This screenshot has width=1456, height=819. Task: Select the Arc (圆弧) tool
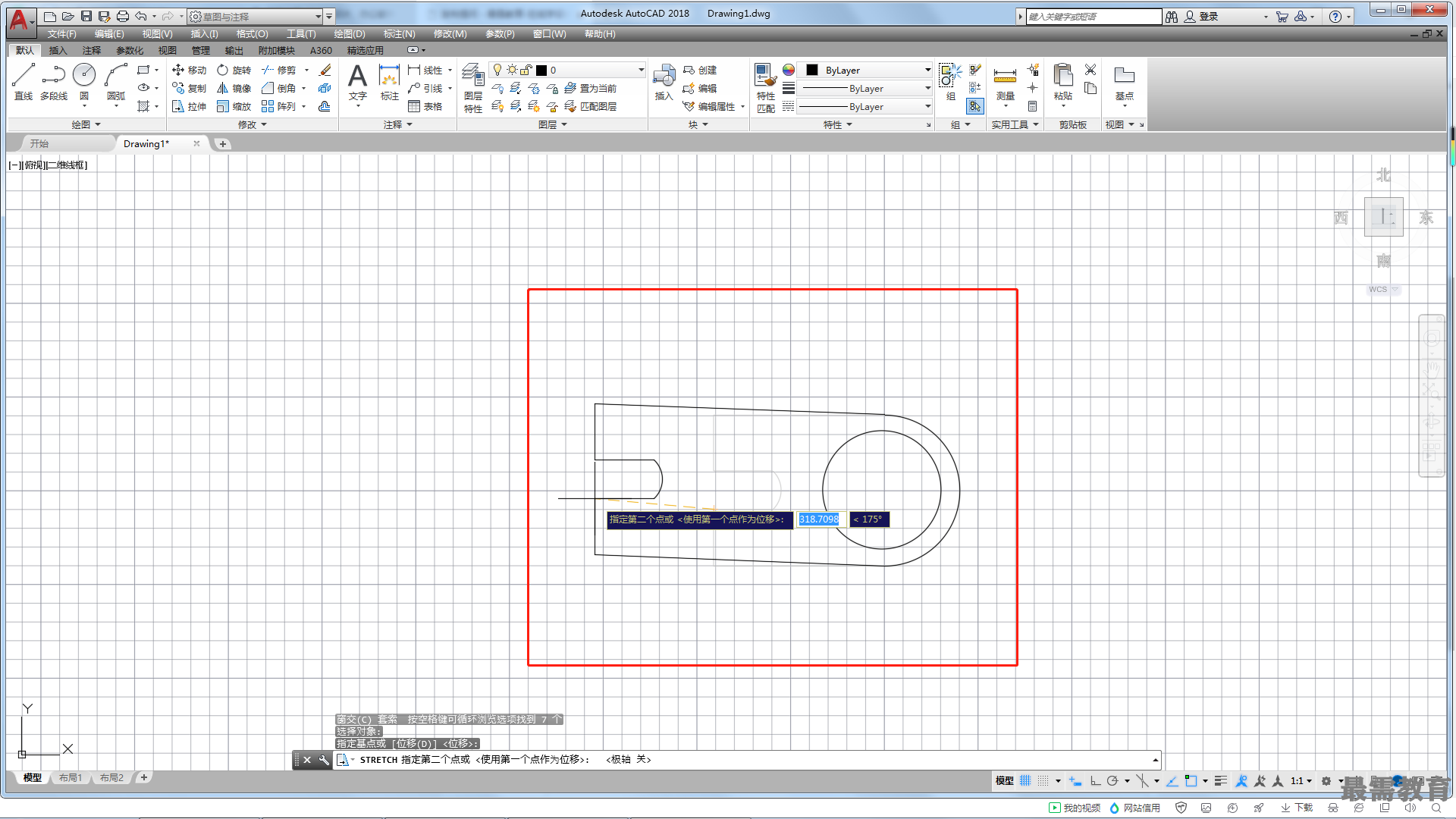(116, 82)
